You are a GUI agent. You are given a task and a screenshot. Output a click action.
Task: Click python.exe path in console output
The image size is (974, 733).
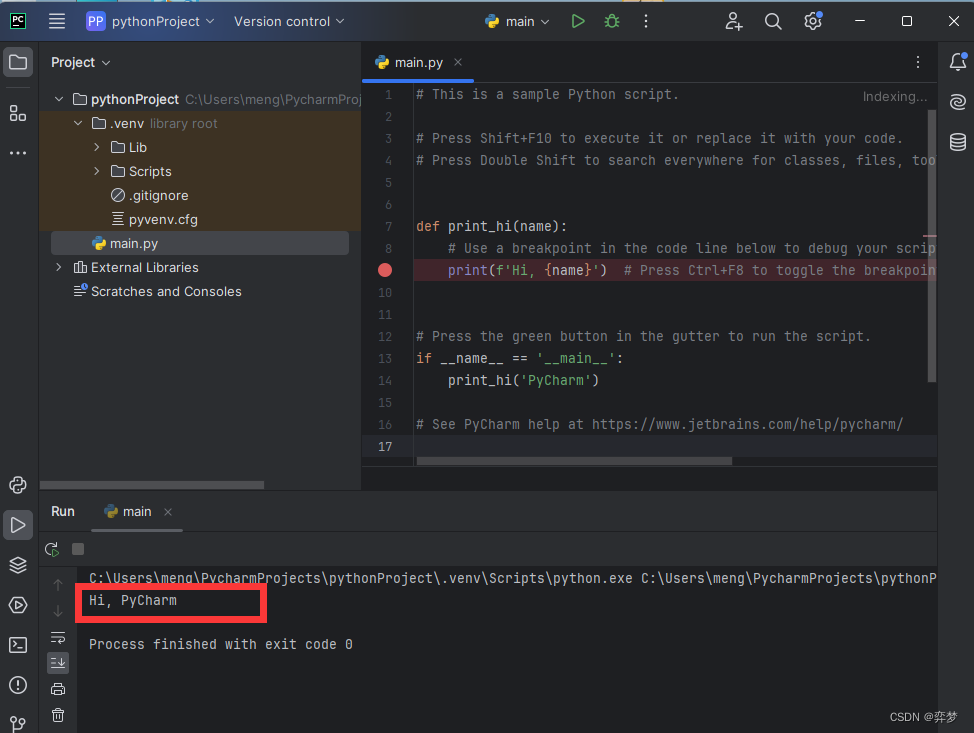click(360, 578)
